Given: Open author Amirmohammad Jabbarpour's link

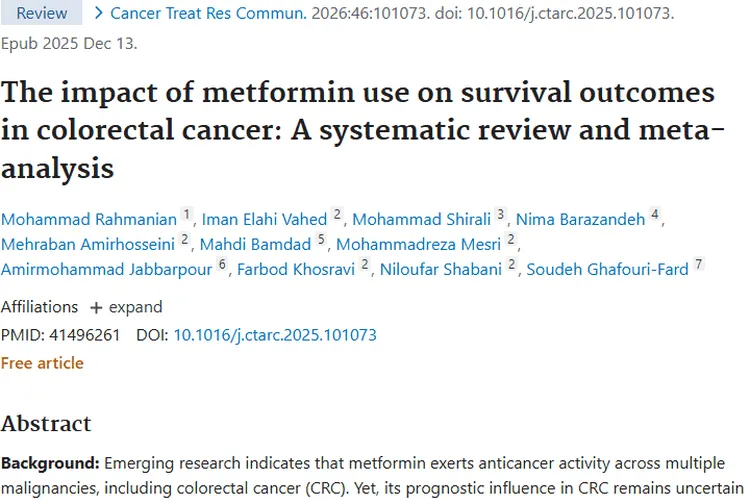Looking at the screenshot, I should (x=106, y=270).
